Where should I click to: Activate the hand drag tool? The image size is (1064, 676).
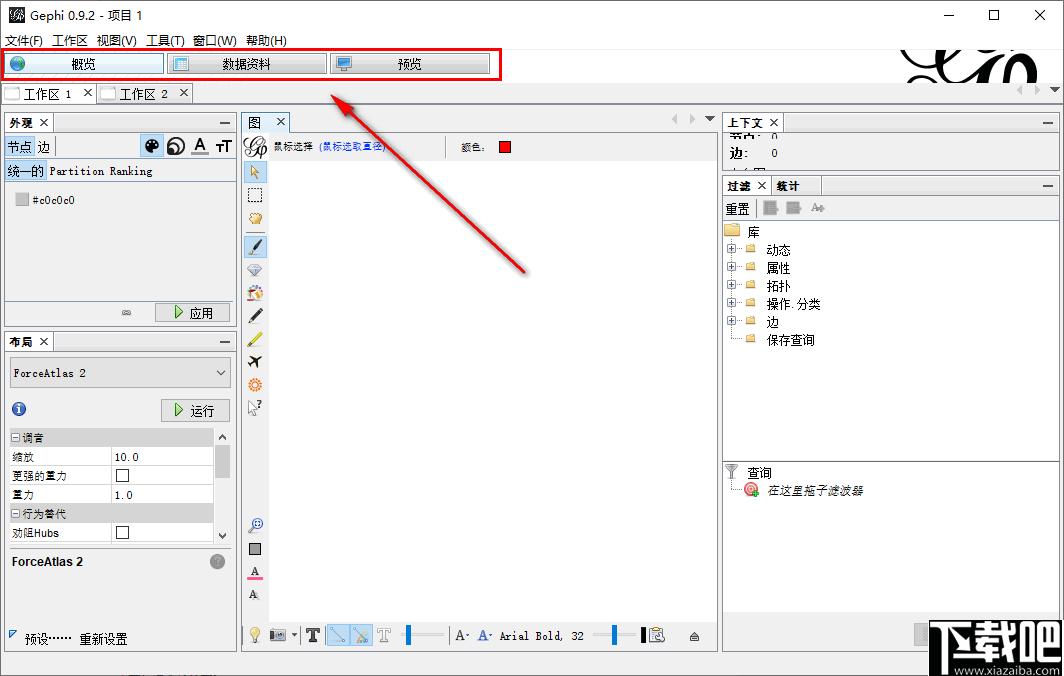coord(255,219)
